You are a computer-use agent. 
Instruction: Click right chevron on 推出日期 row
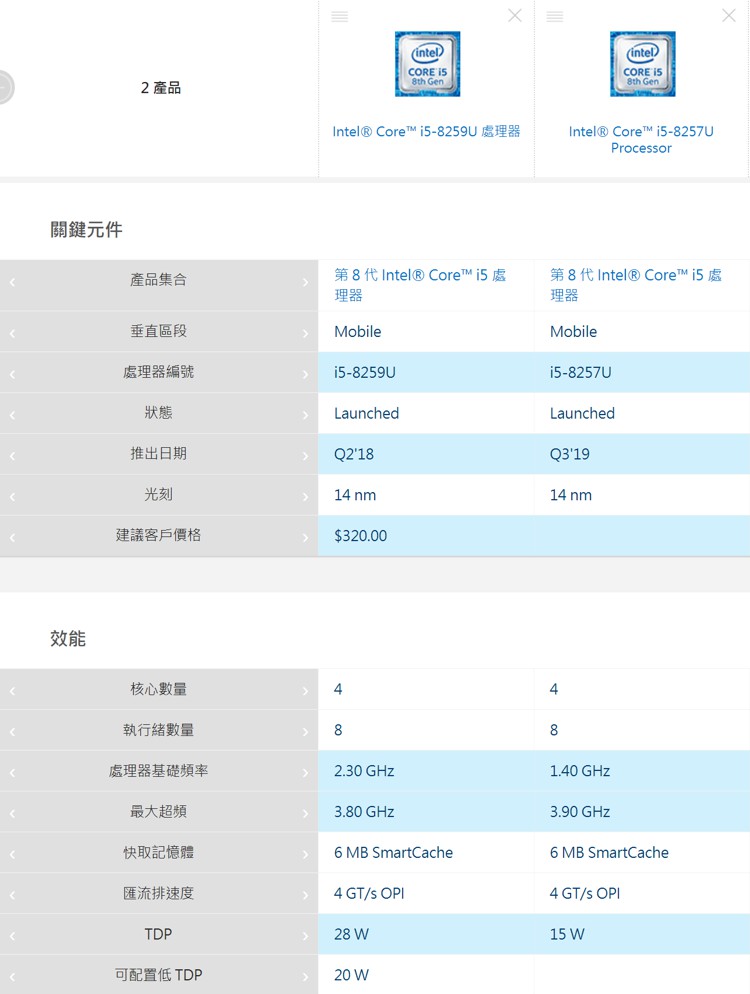306,456
